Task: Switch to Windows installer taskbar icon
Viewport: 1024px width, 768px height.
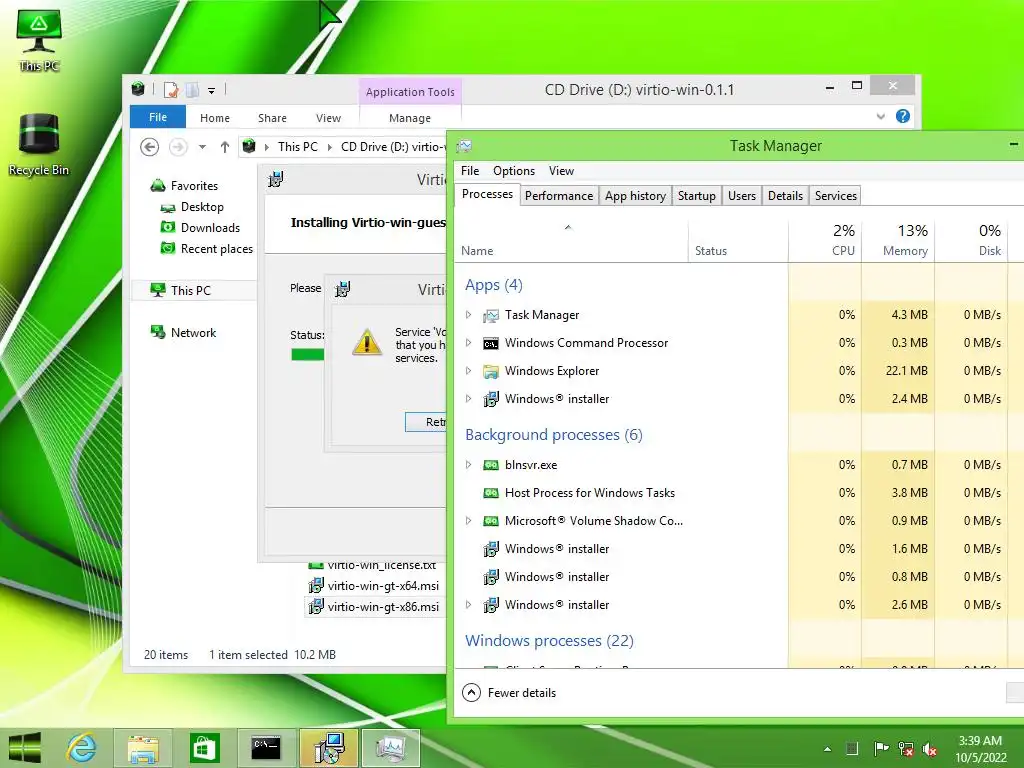Action: (329, 748)
